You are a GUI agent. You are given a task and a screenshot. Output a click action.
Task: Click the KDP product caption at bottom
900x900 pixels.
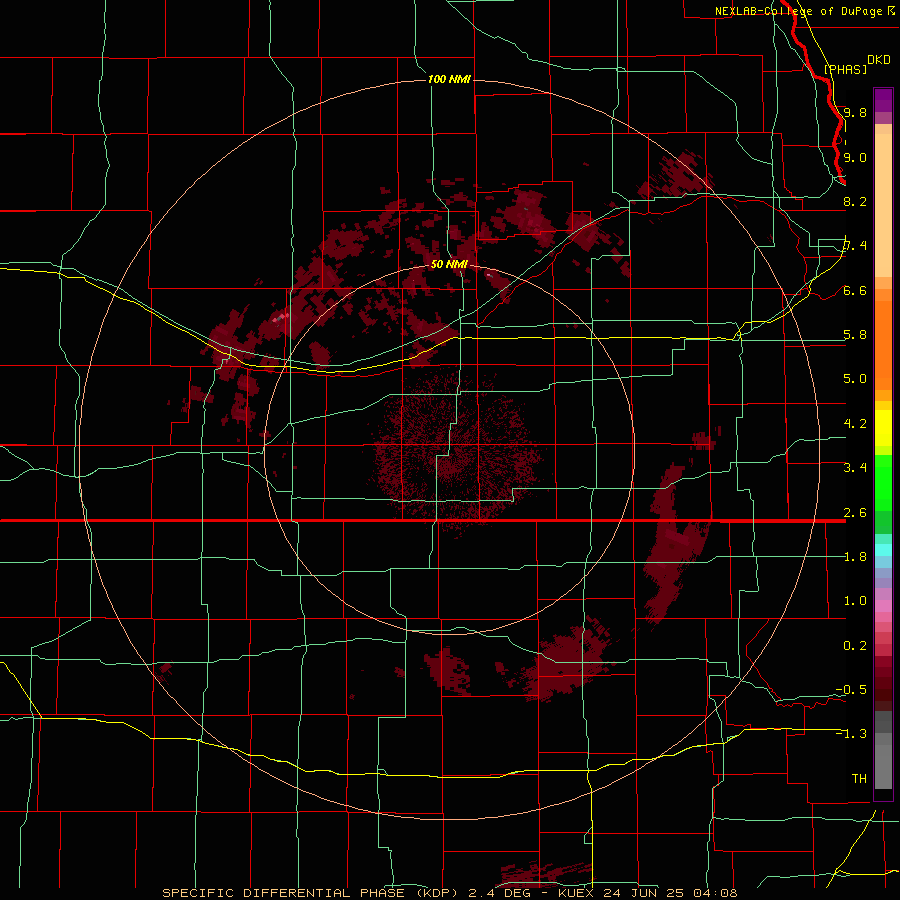(450, 893)
